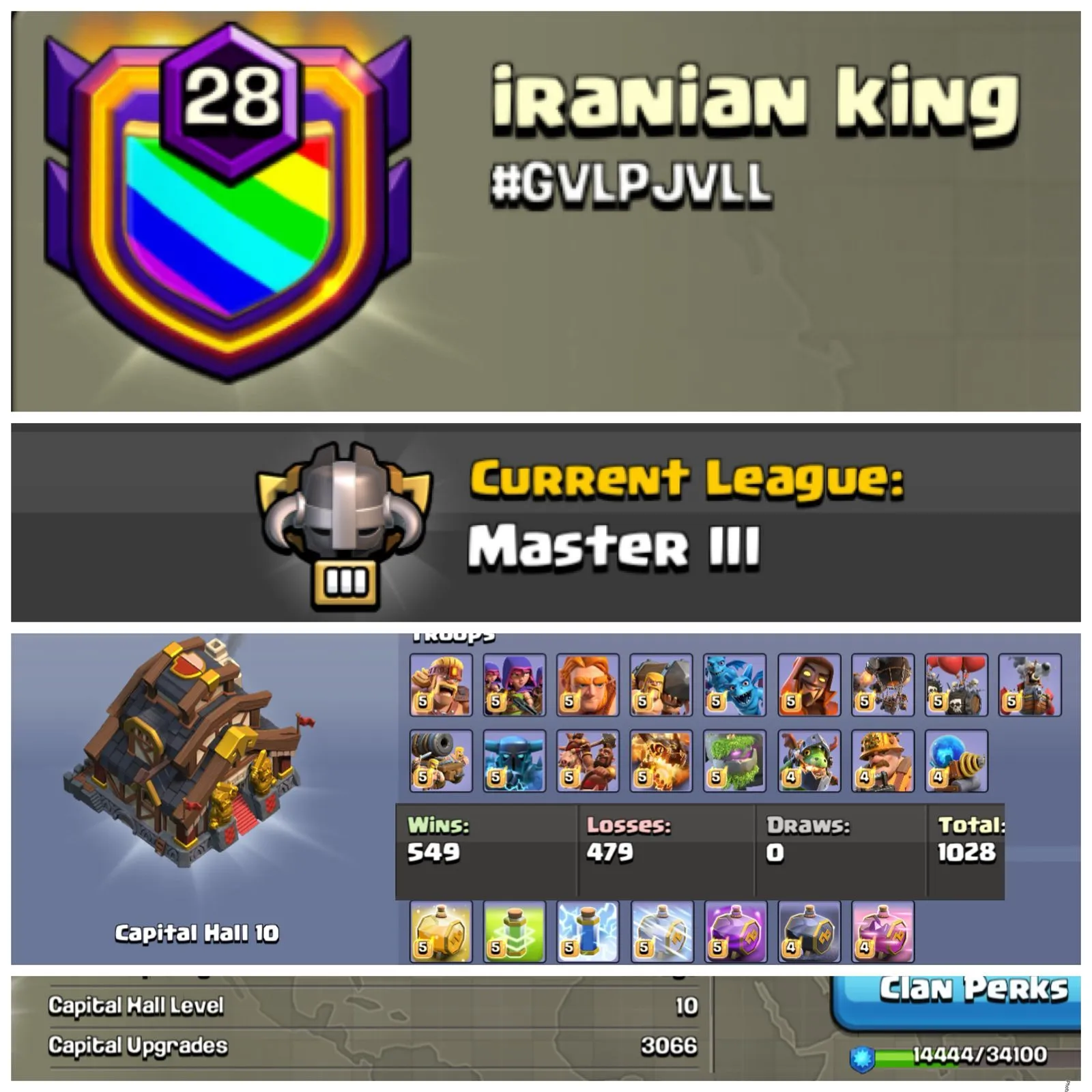Screen dimensions: 1092x1092
Task: Tap the clan tag #GVLPJVLL
Action: point(631,184)
